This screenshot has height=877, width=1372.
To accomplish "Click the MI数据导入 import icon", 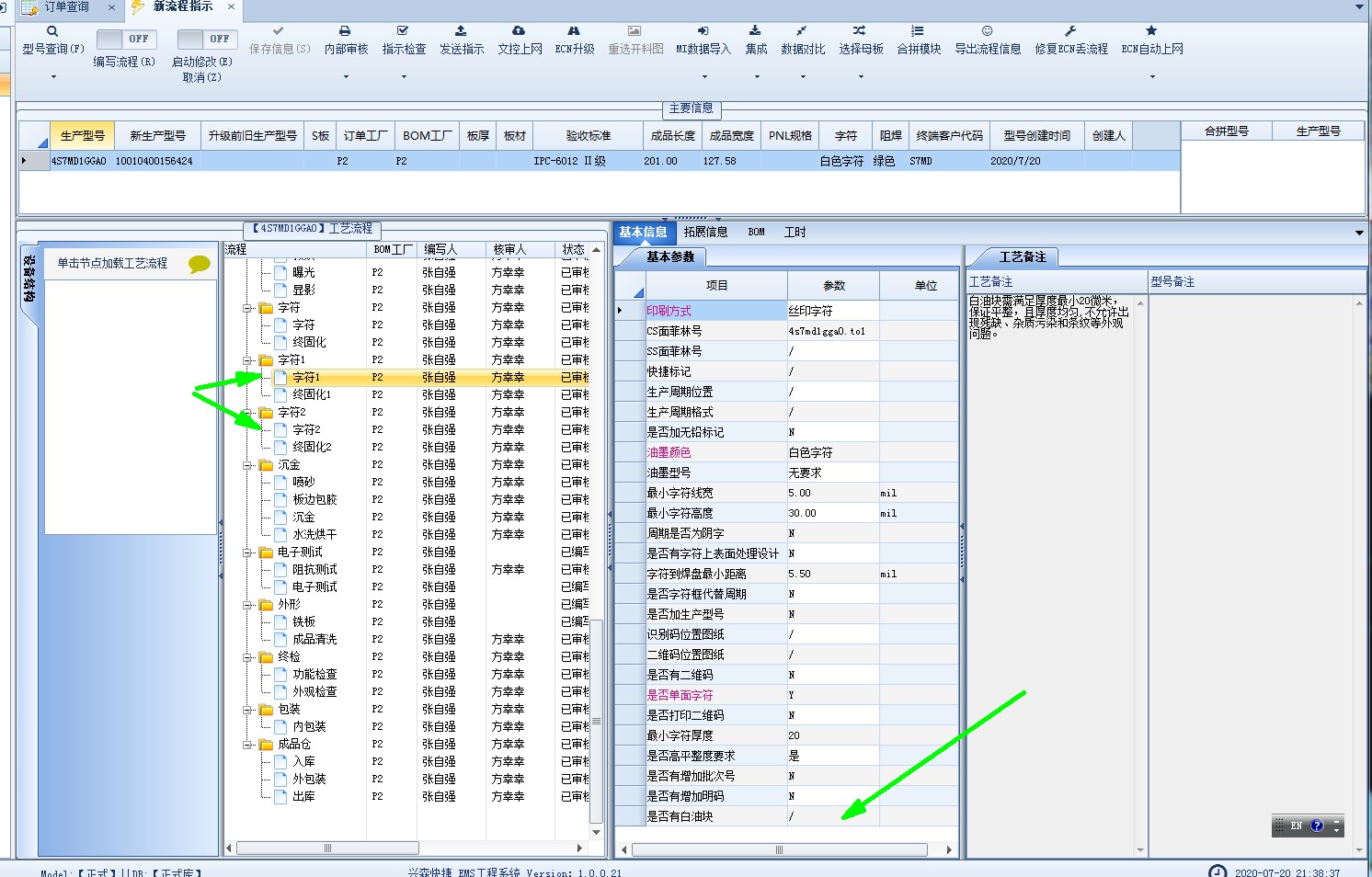I will [703, 31].
